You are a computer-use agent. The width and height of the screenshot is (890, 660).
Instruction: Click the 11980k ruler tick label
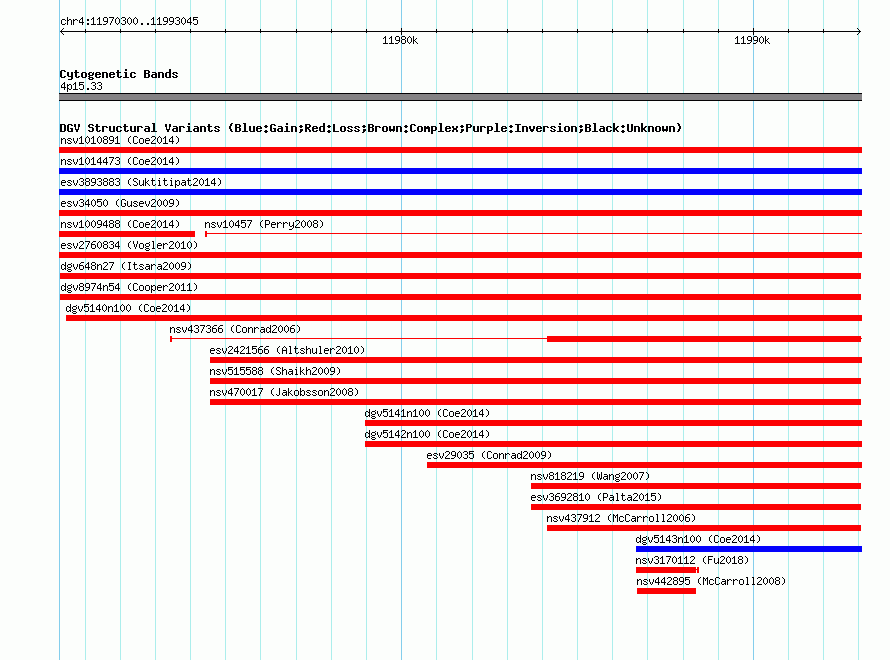pyautogui.click(x=400, y=40)
